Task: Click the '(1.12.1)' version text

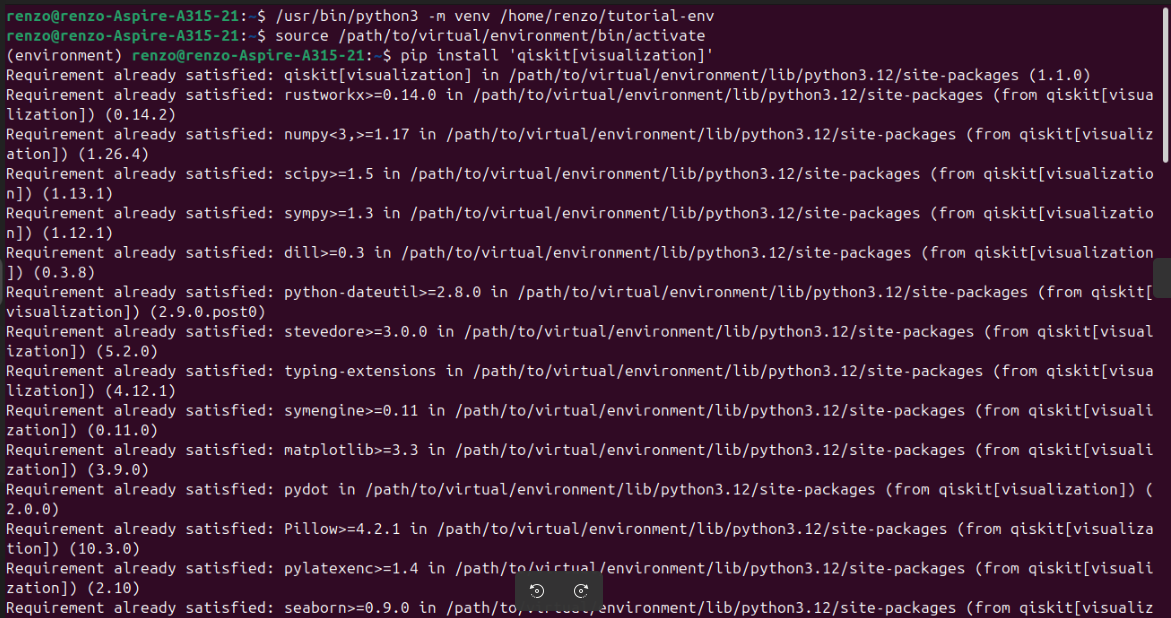Action: coord(77,233)
